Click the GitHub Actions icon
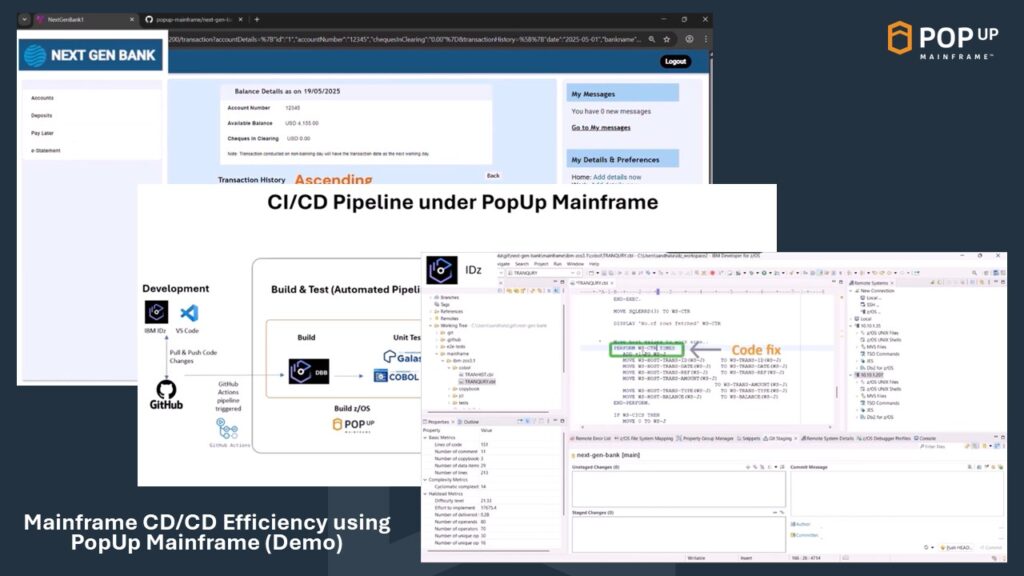 [x=229, y=428]
